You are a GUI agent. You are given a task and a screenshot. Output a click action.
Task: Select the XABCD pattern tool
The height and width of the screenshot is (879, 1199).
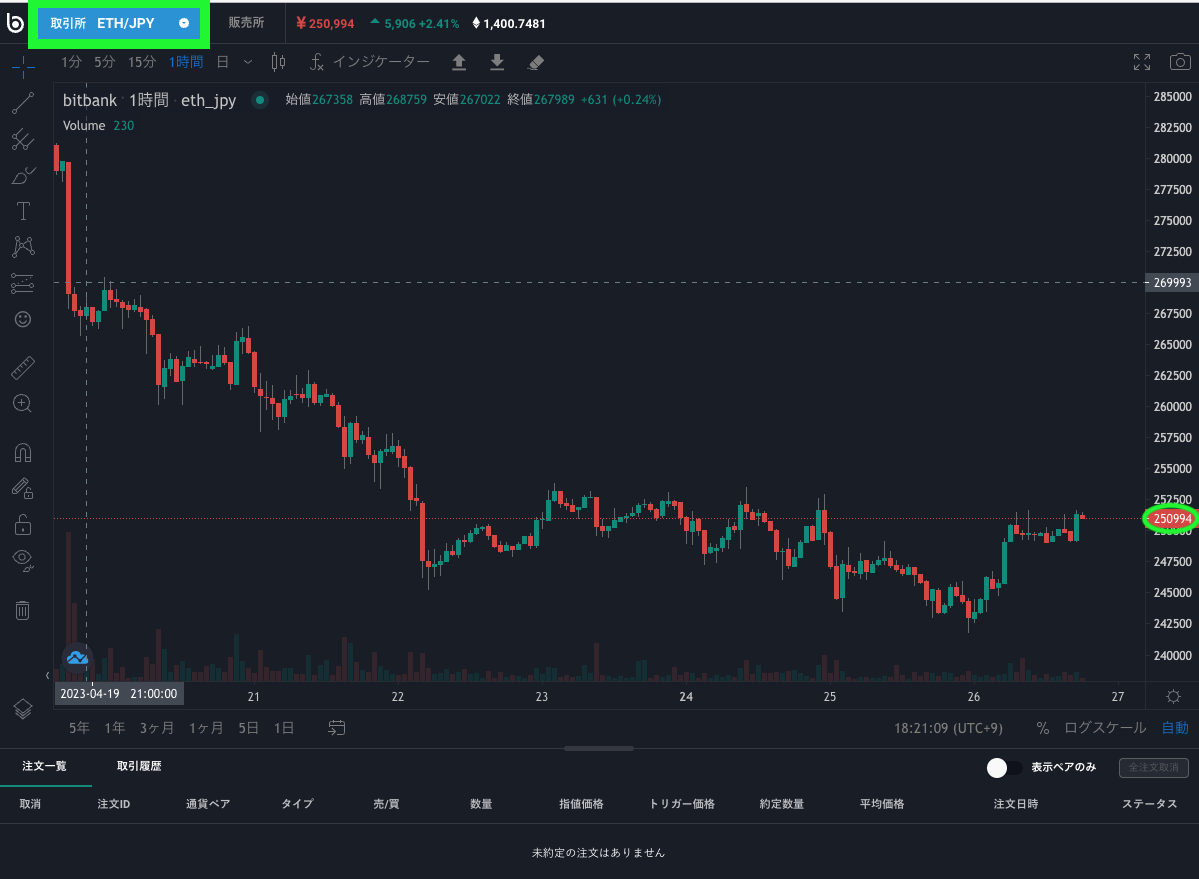coord(23,246)
